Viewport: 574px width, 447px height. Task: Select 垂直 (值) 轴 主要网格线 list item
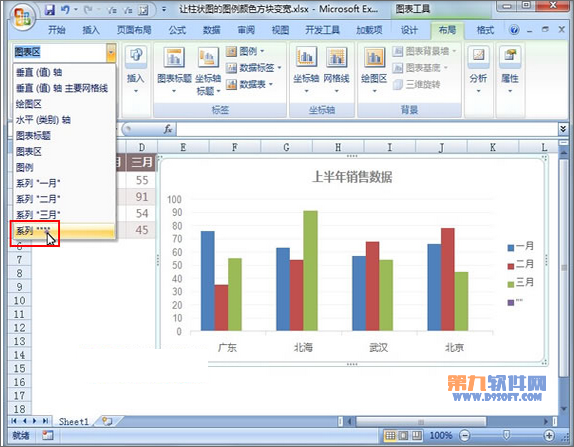(64, 88)
